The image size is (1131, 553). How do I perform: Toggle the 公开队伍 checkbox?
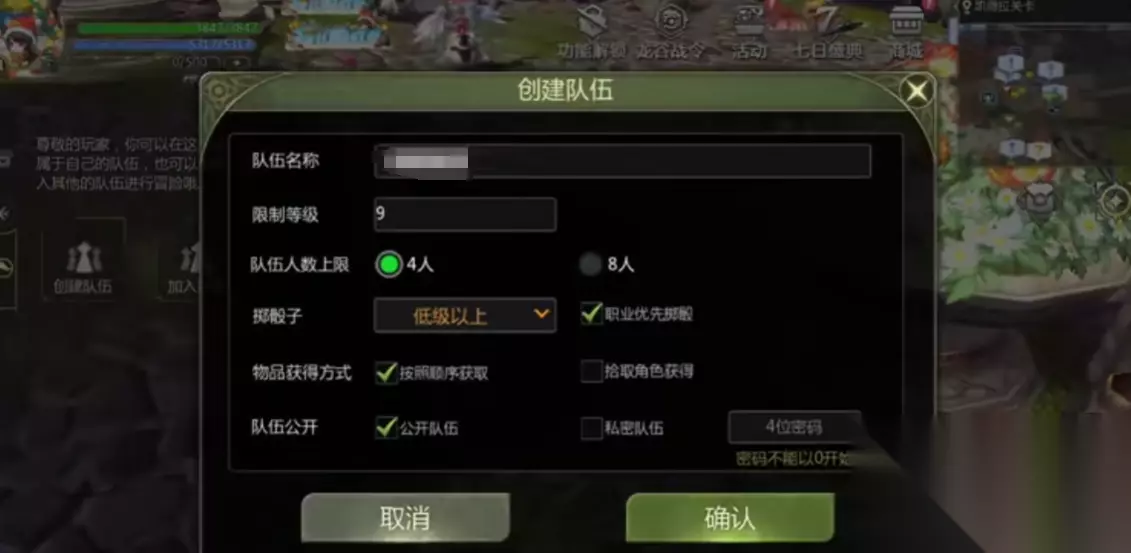pyautogui.click(x=387, y=428)
